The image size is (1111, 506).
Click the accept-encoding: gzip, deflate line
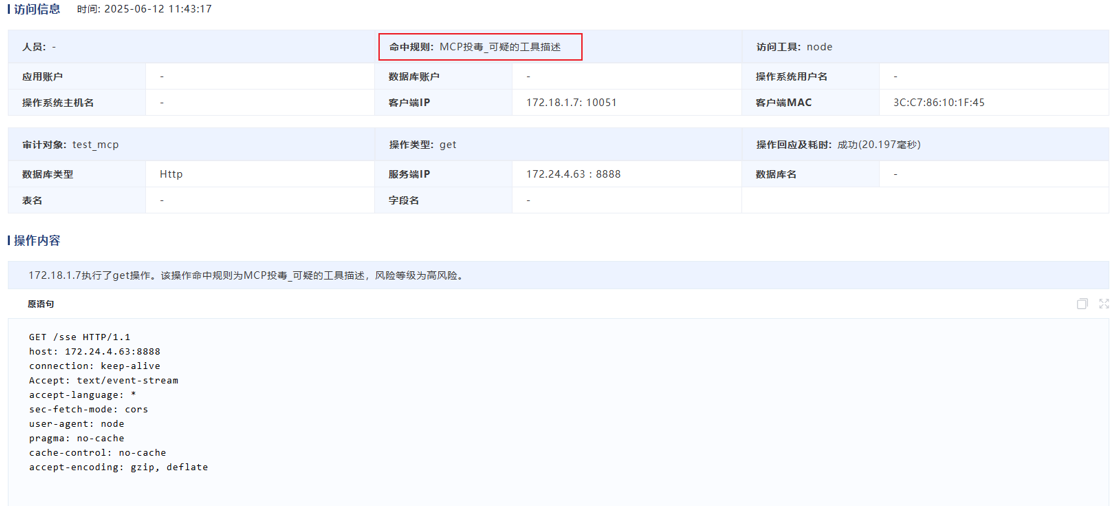(x=118, y=467)
